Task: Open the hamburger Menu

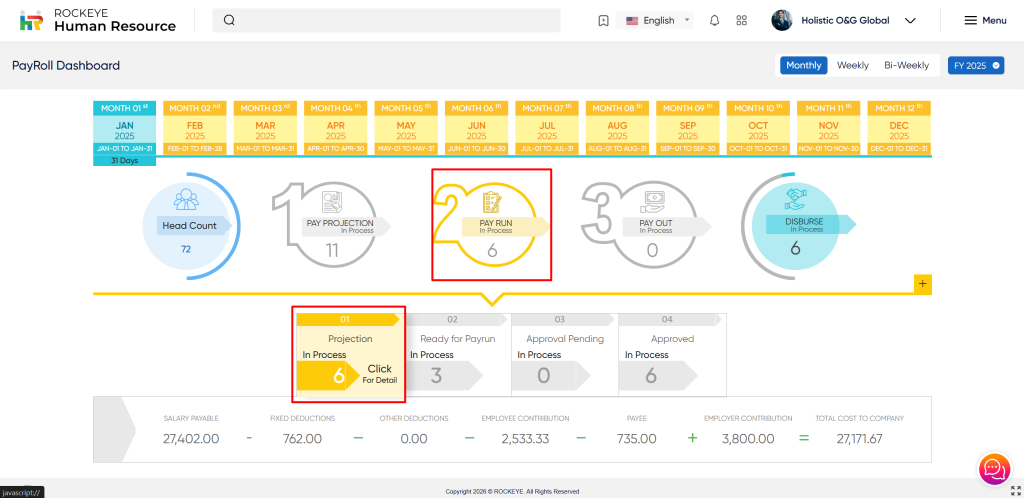Action: pyautogui.click(x=985, y=20)
